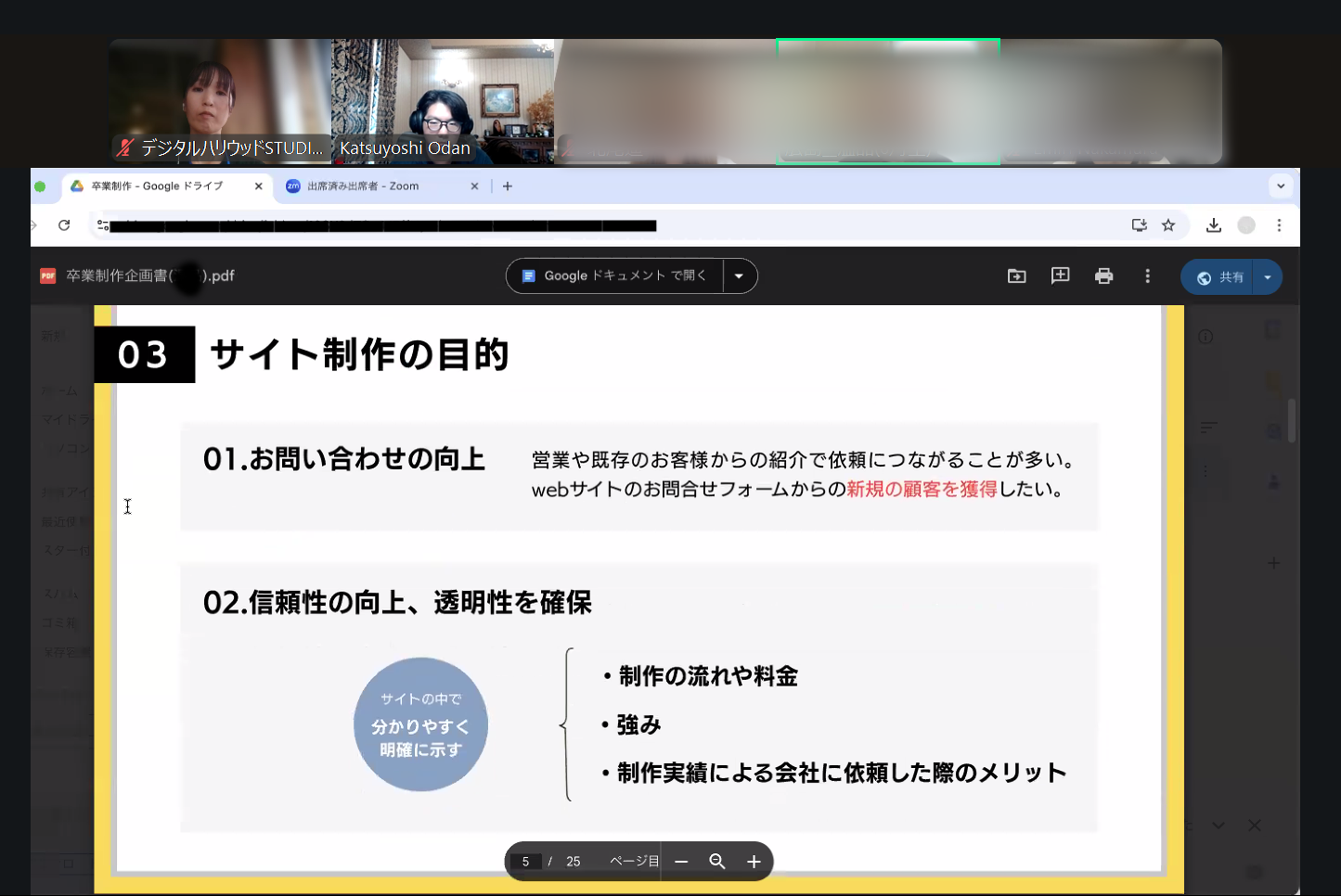Select the Katsuyoshi Odan video thumbnail
This screenshot has height=896, width=1341.
coord(443,102)
